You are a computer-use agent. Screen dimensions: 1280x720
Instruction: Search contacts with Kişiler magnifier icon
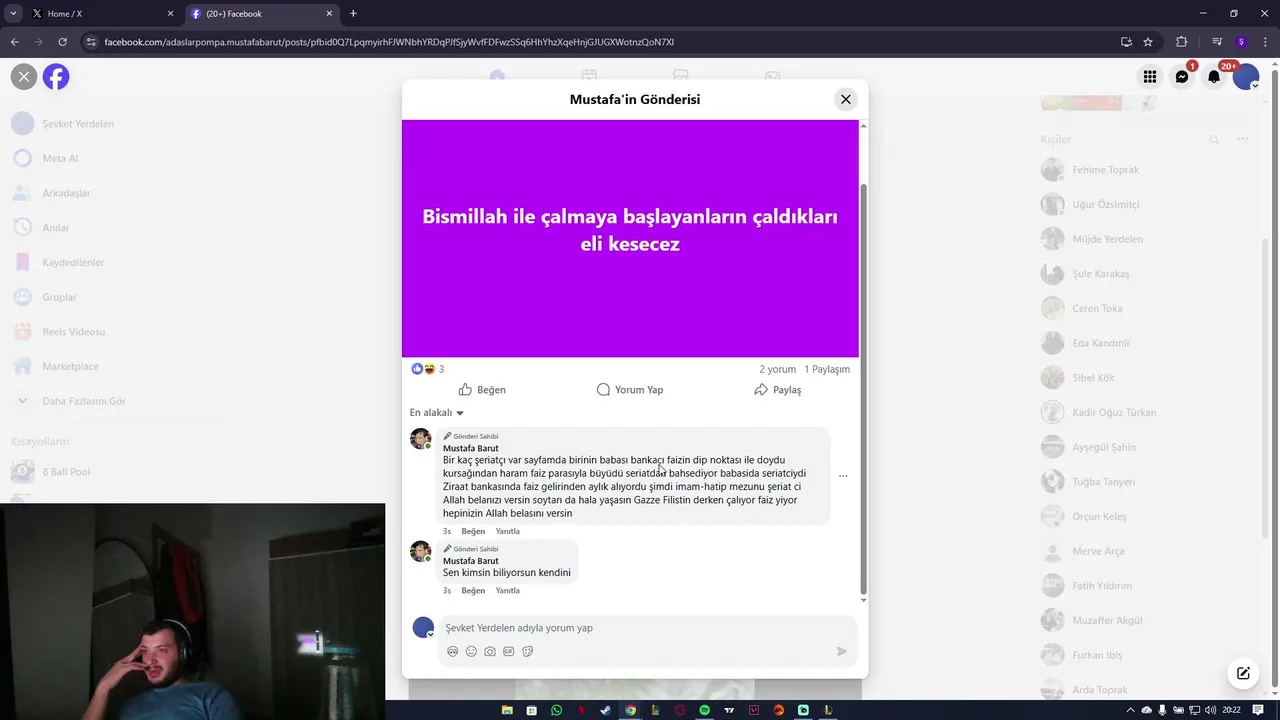[x=1215, y=140]
